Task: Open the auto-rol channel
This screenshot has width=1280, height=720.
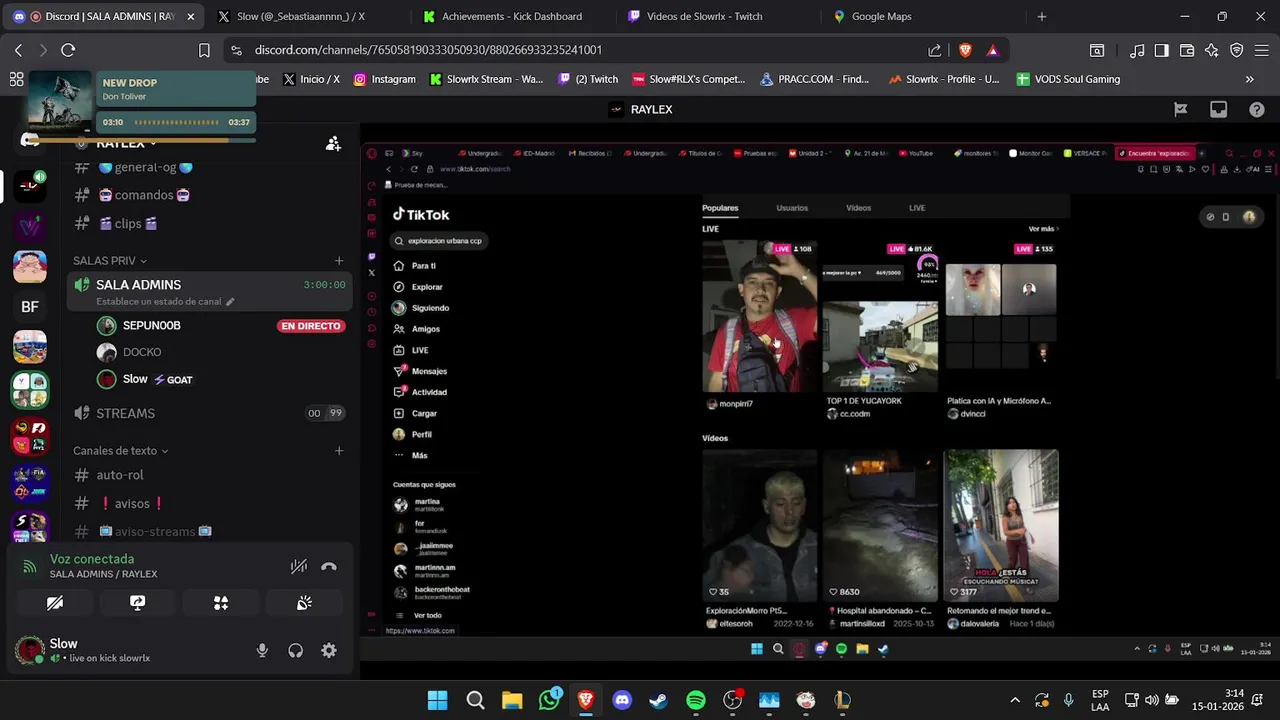Action: (x=207, y=475)
